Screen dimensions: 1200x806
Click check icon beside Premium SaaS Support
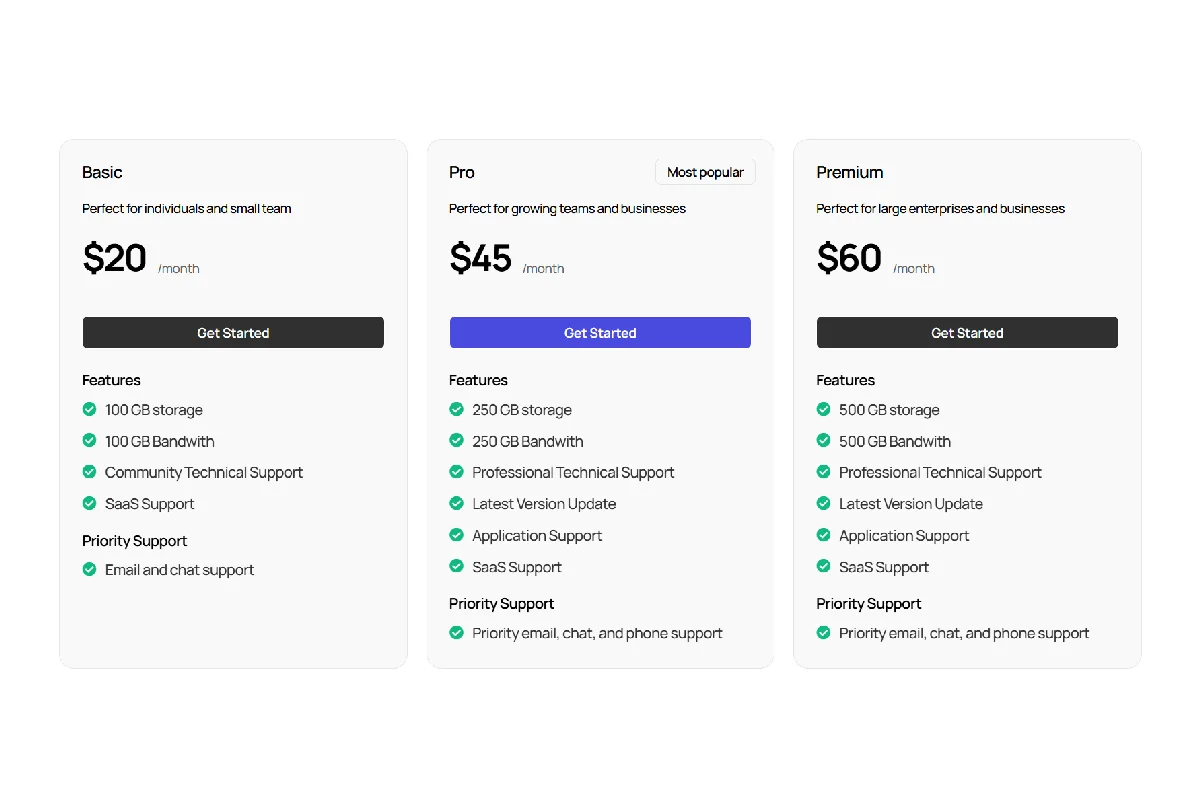click(x=823, y=566)
